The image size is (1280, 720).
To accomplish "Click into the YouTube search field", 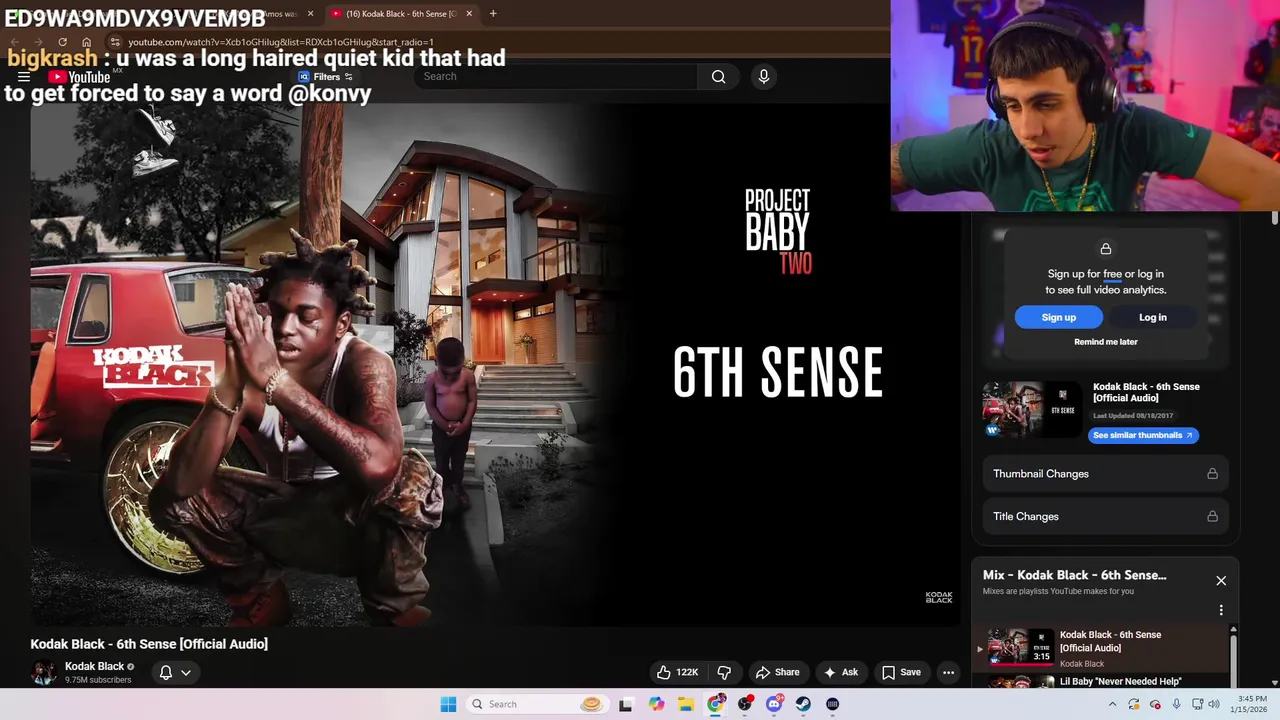I will 555,77.
